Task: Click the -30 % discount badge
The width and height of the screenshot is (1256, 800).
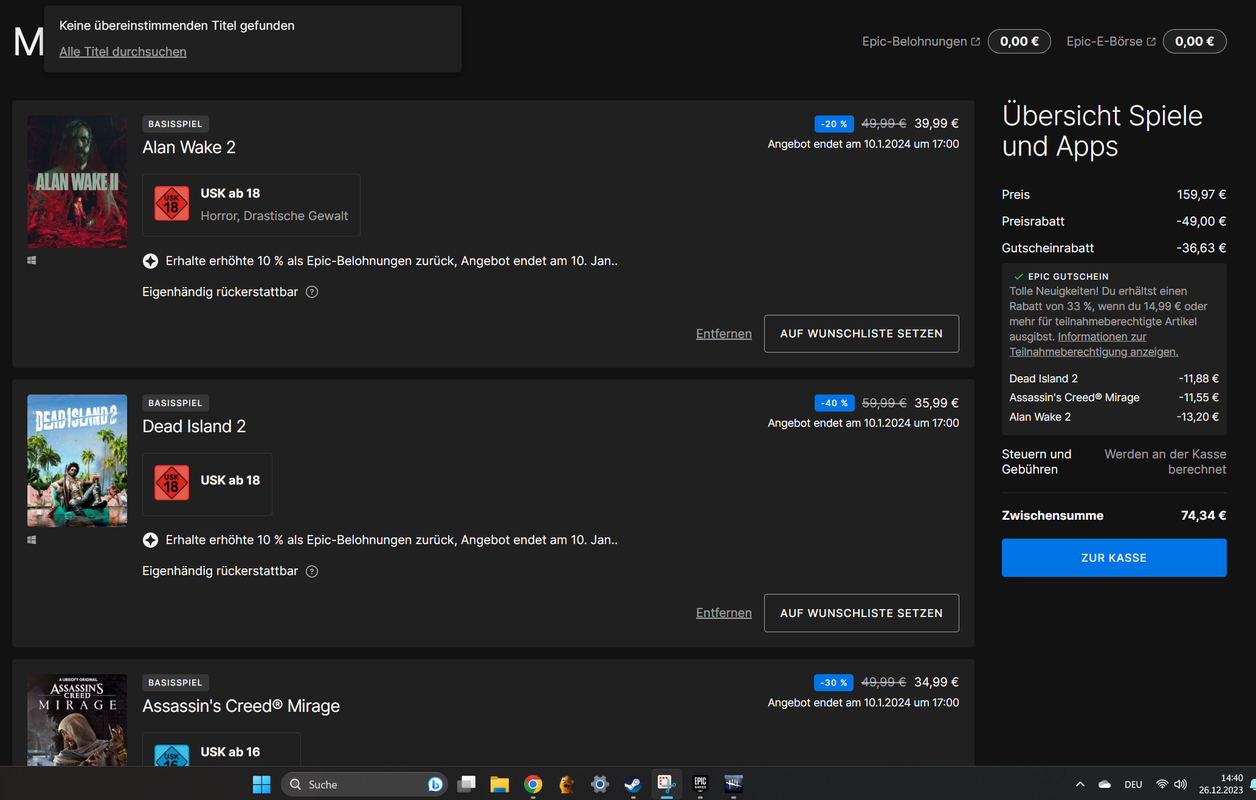Action: tap(834, 682)
